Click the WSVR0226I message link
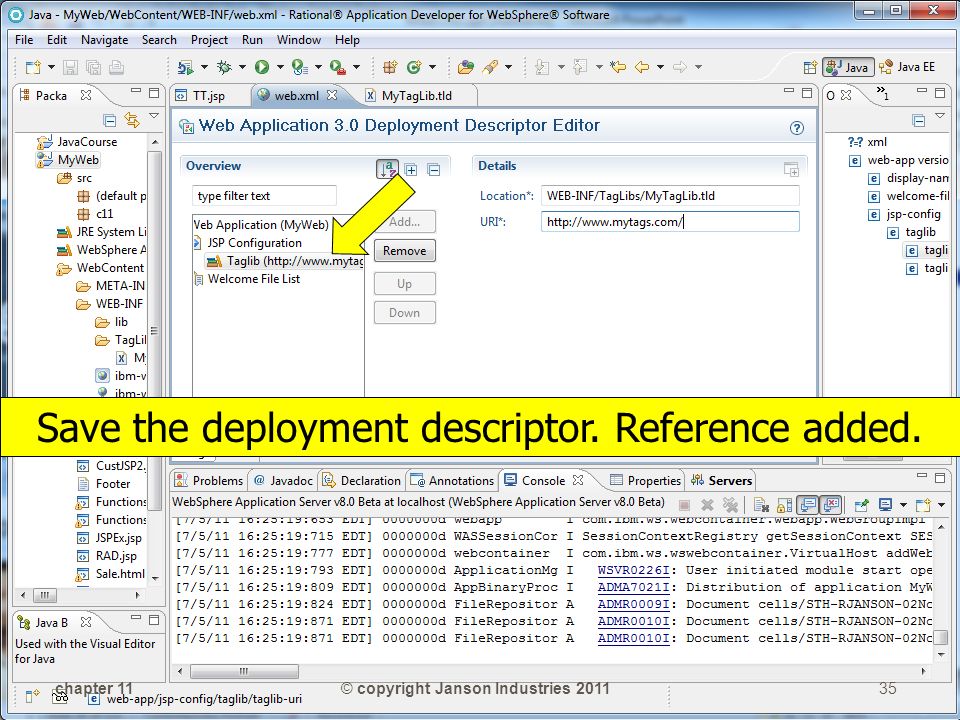 [634, 570]
